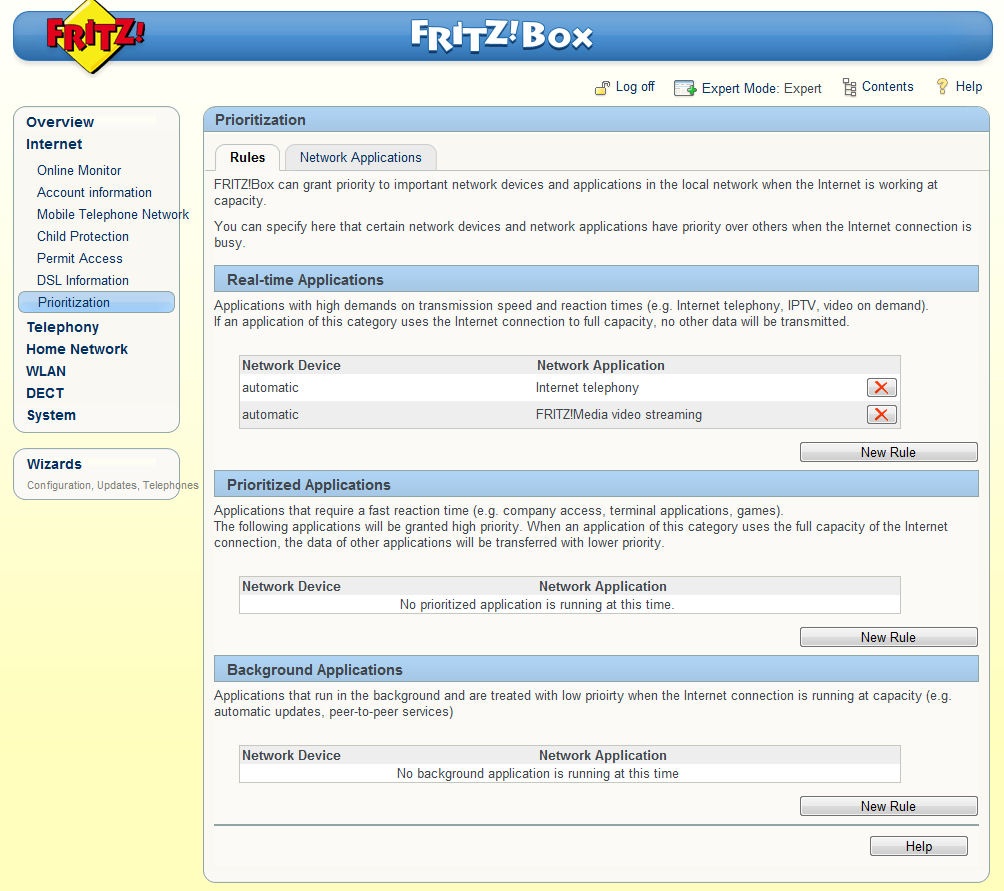This screenshot has height=891, width=1004.
Task: Click 'Configuration, Updates, Telephones' under Wizards
Action: pyautogui.click(x=113, y=485)
